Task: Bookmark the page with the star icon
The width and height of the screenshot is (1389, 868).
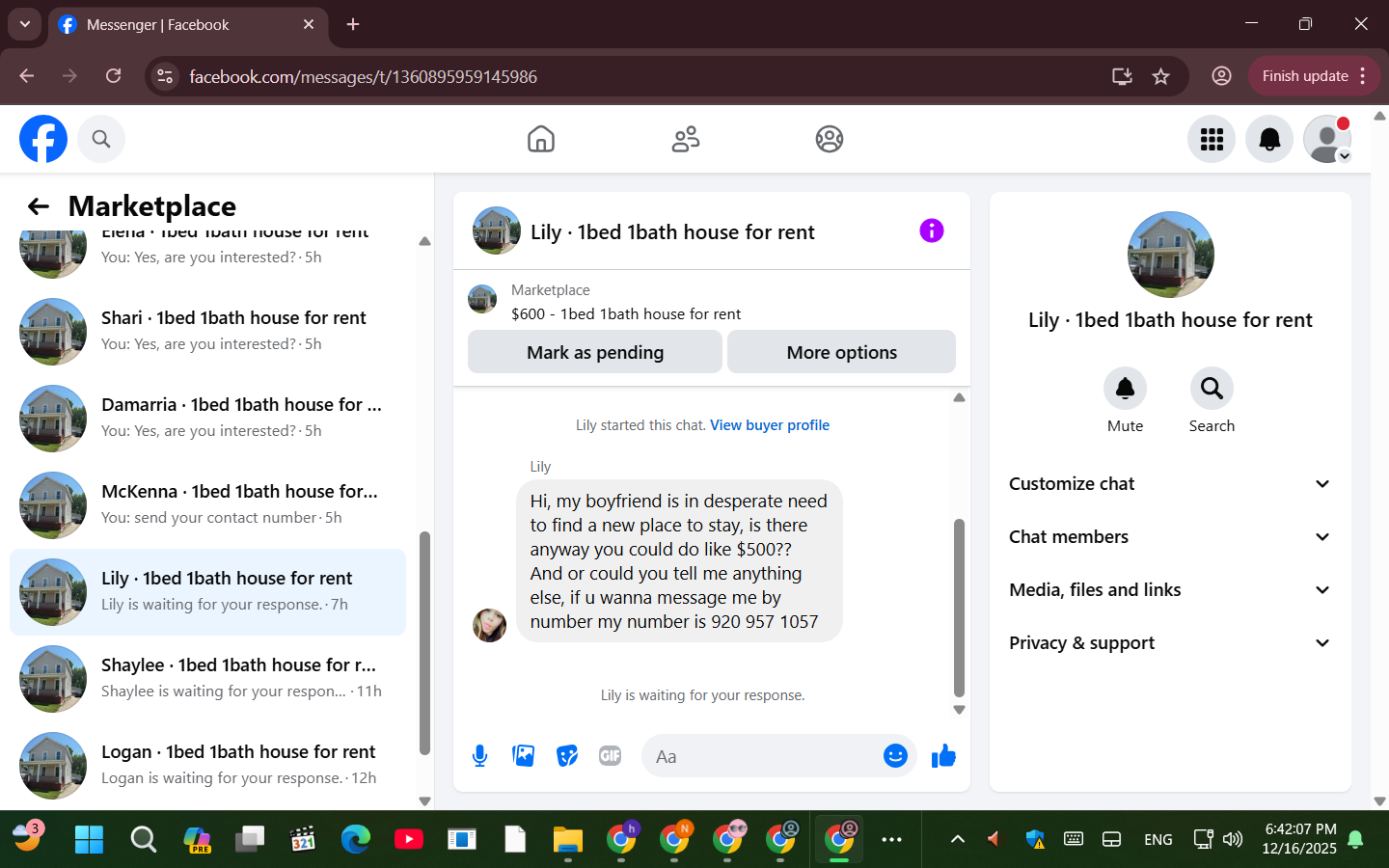Action: click(1160, 76)
